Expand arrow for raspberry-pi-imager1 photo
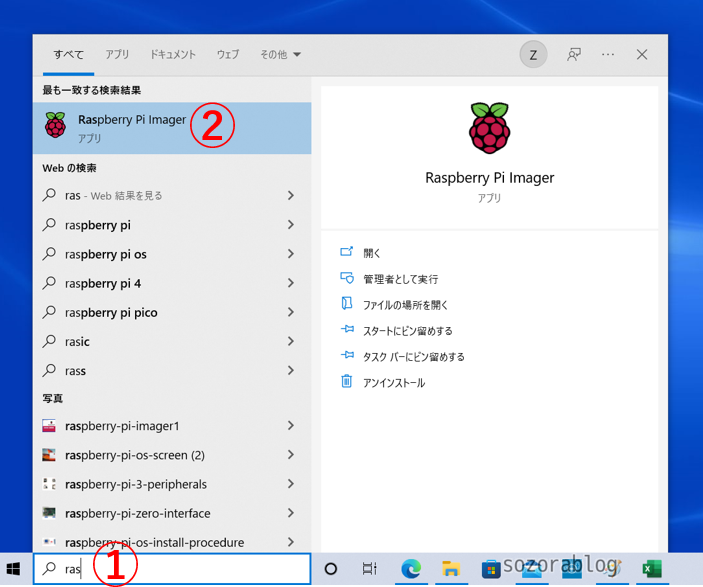This screenshot has height=587, width=703. (x=291, y=426)
